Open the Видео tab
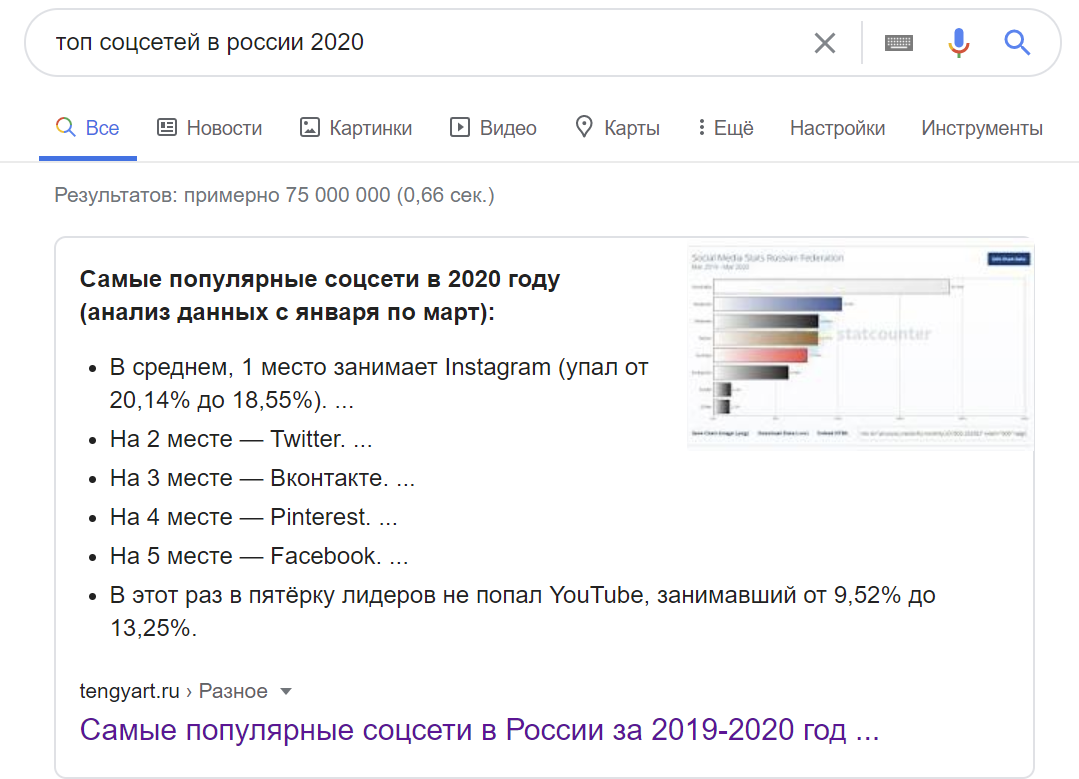Screen dimensions: 1079x779 tap(493, 128)
